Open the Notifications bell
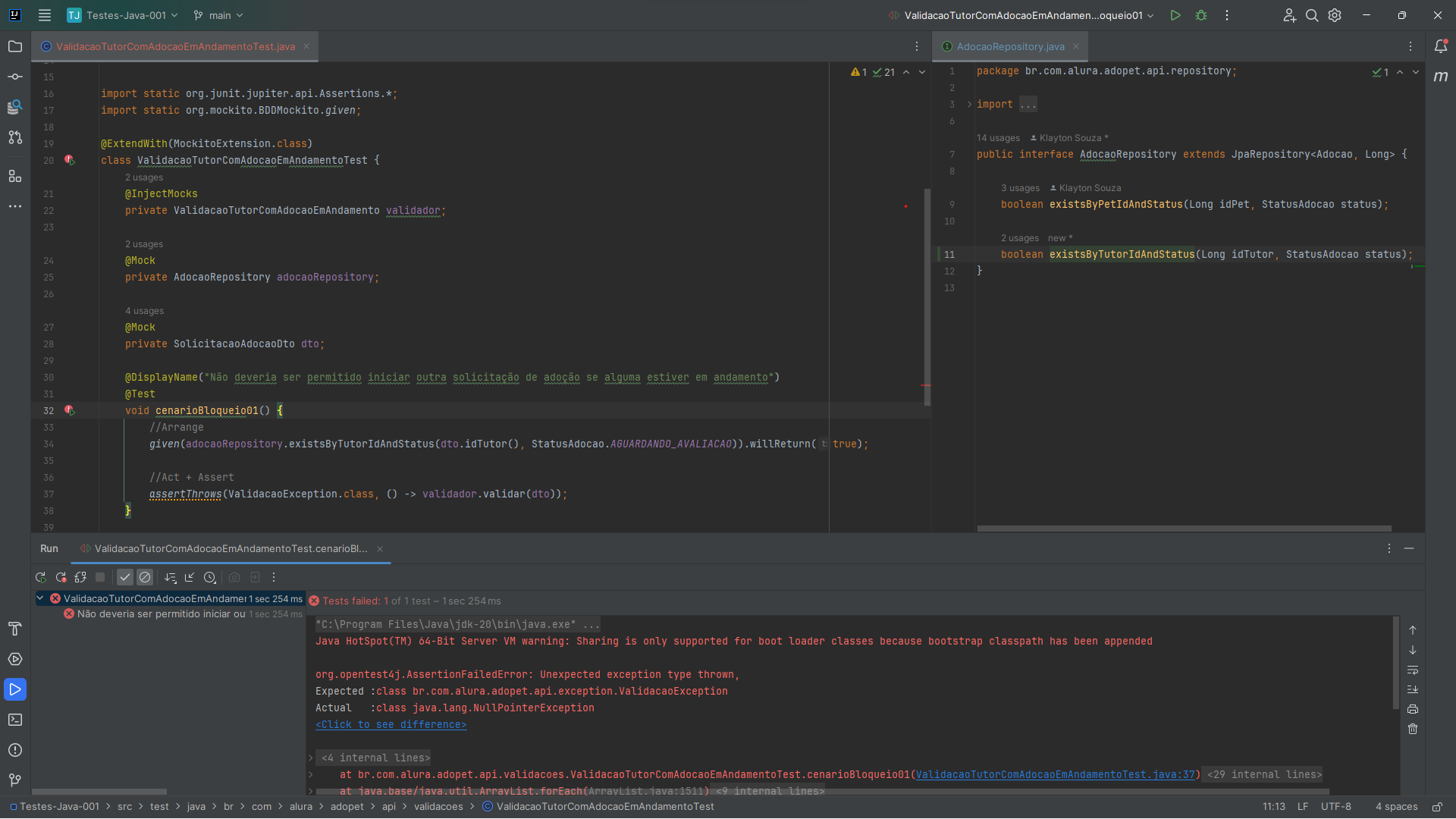Screen dimensions: 1456x819 [1441, 46]
